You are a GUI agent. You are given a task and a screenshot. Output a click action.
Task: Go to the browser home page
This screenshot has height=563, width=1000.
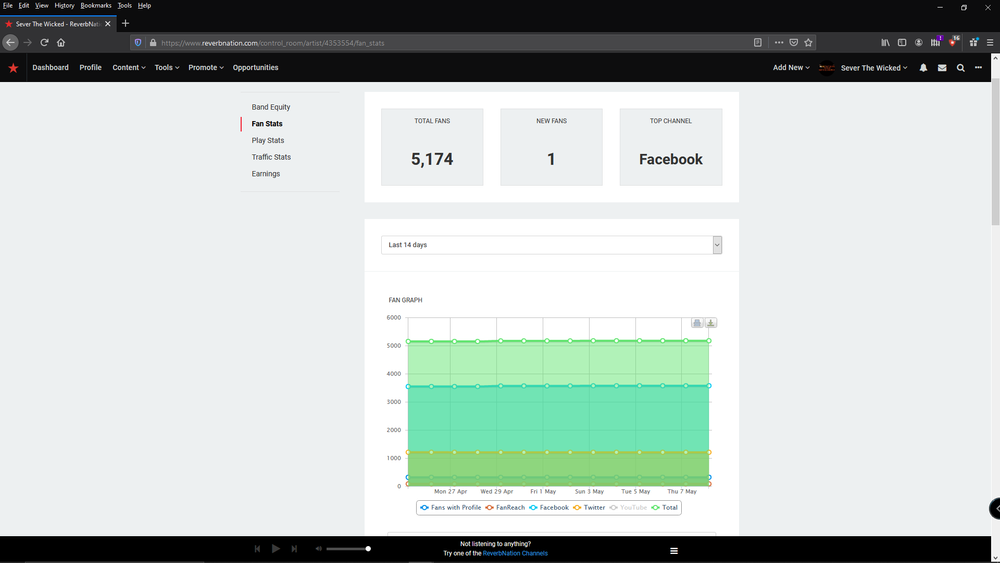(x=61, y=43)
